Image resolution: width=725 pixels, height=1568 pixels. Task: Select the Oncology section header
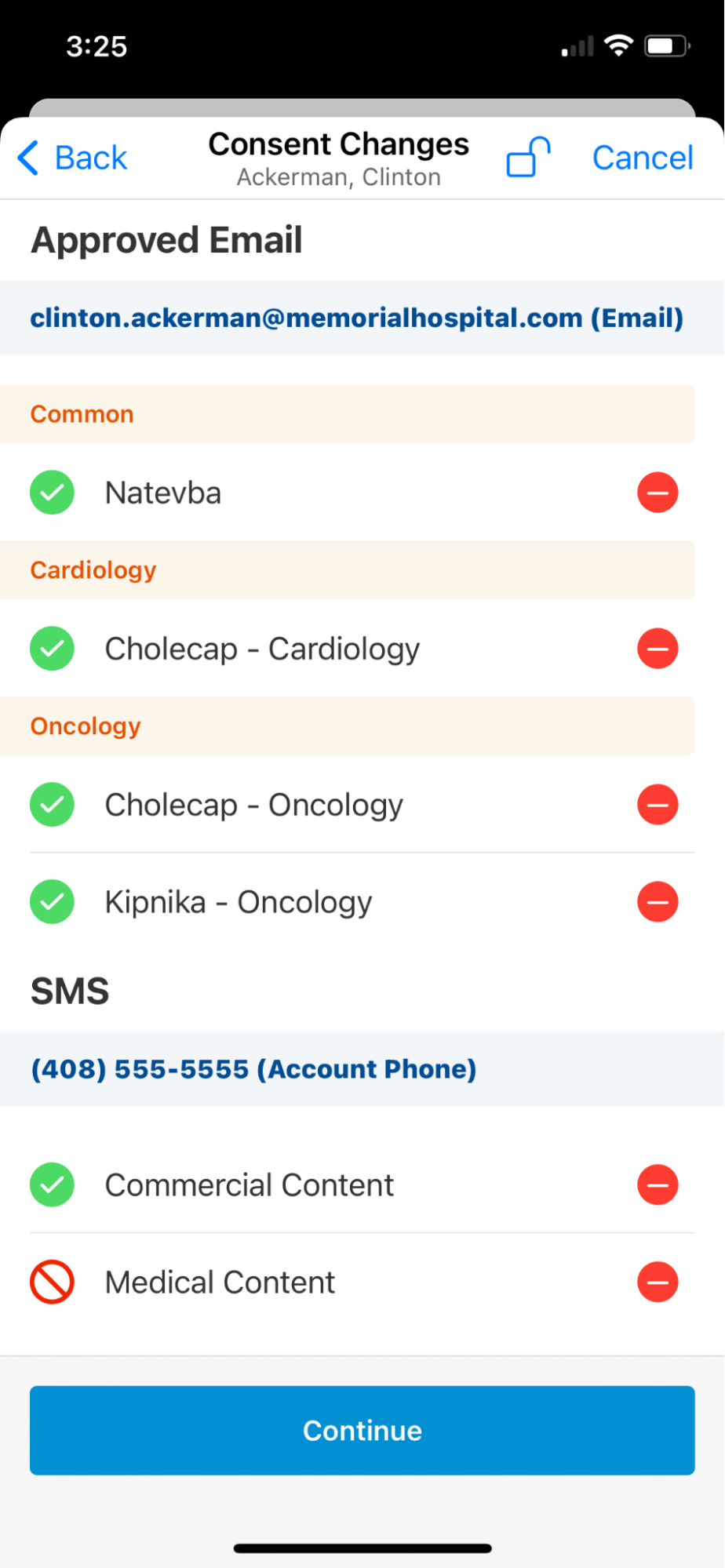[347, 726]
